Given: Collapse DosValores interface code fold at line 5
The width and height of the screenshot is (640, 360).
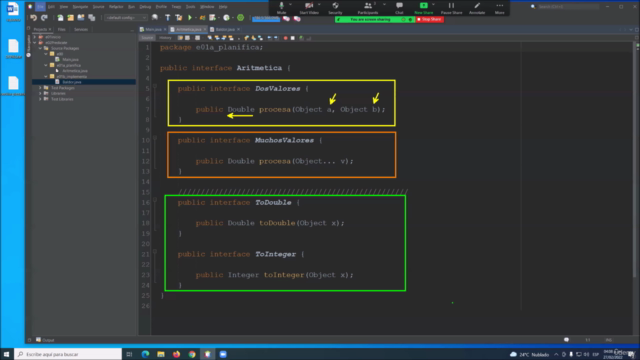Looking at the screenshot, I should click(x=155, y=87).
